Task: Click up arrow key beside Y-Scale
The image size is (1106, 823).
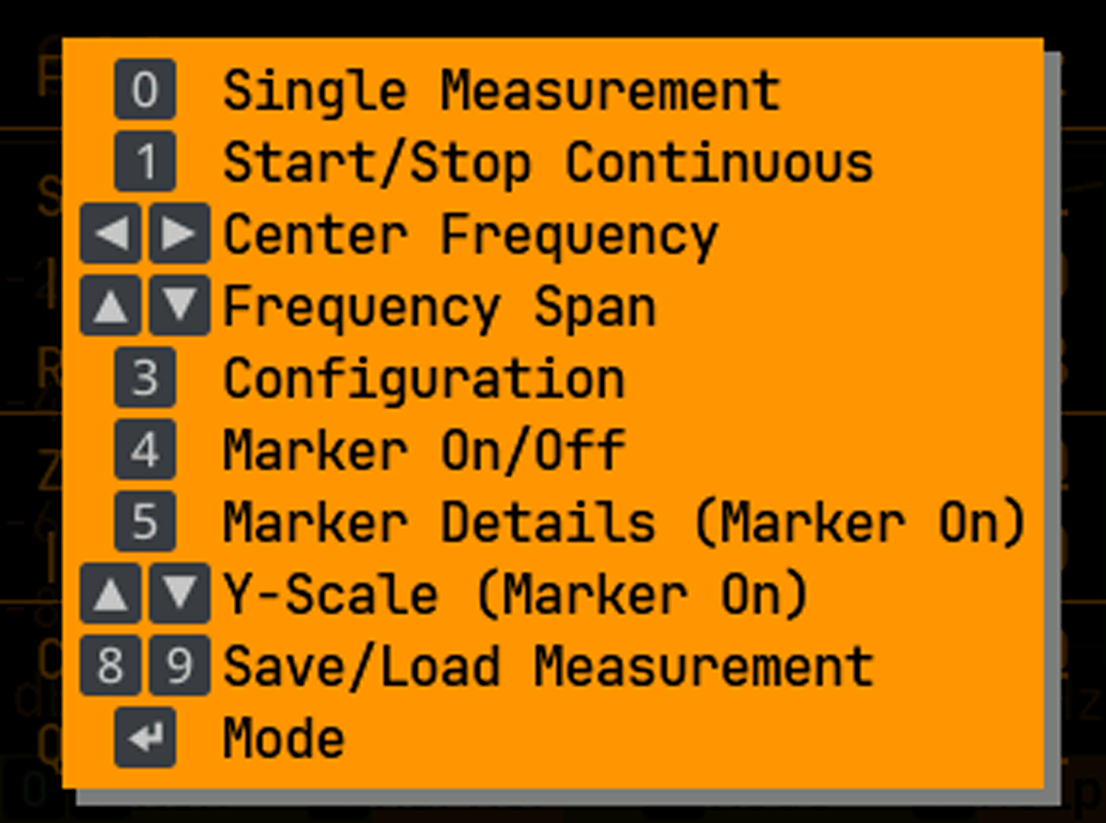Action: (111, 594)
